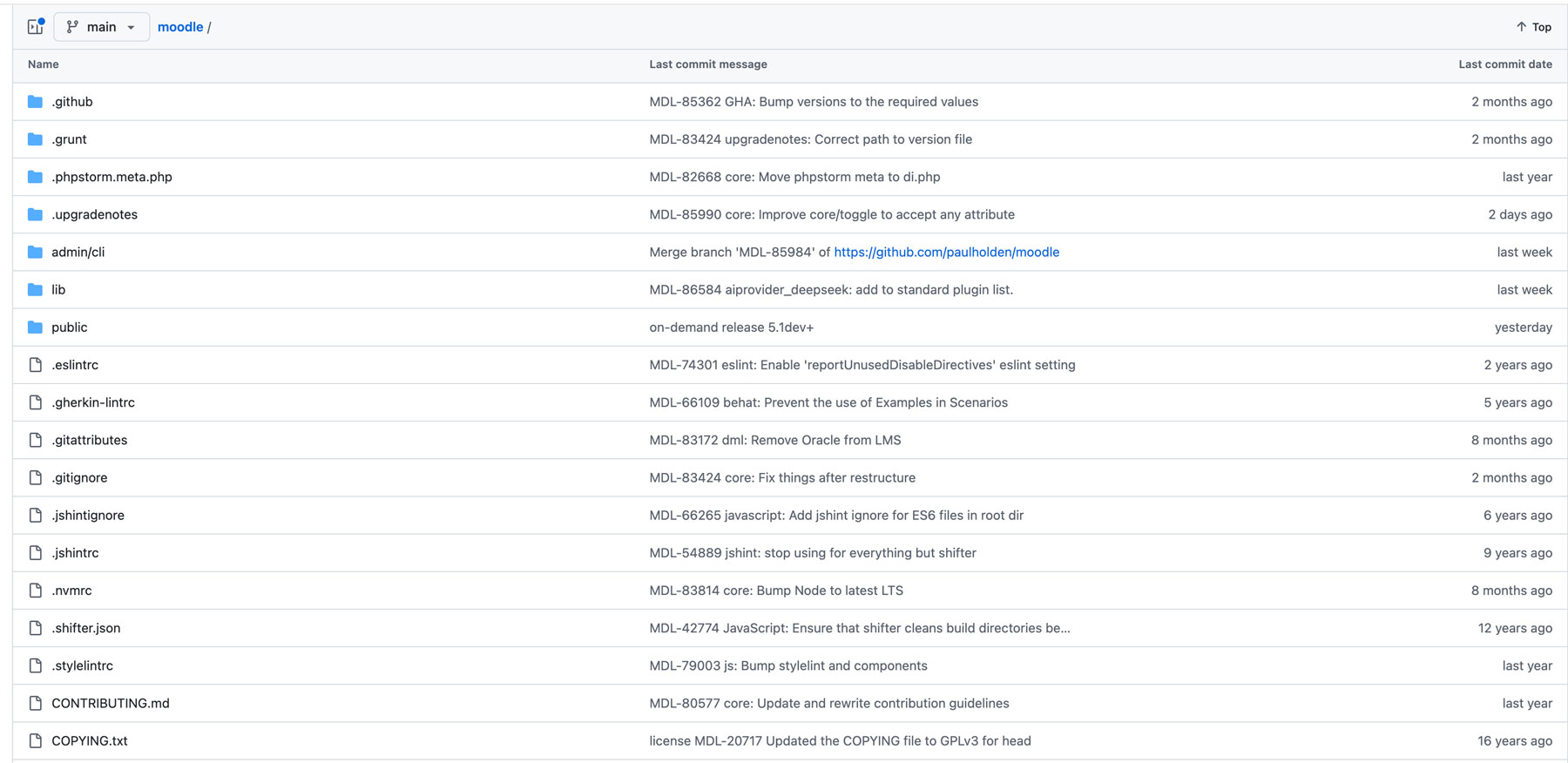Browse into the admin/cli folder
Image resolution: width=1568 pixels, height=763 pixels.
point(78,252)
